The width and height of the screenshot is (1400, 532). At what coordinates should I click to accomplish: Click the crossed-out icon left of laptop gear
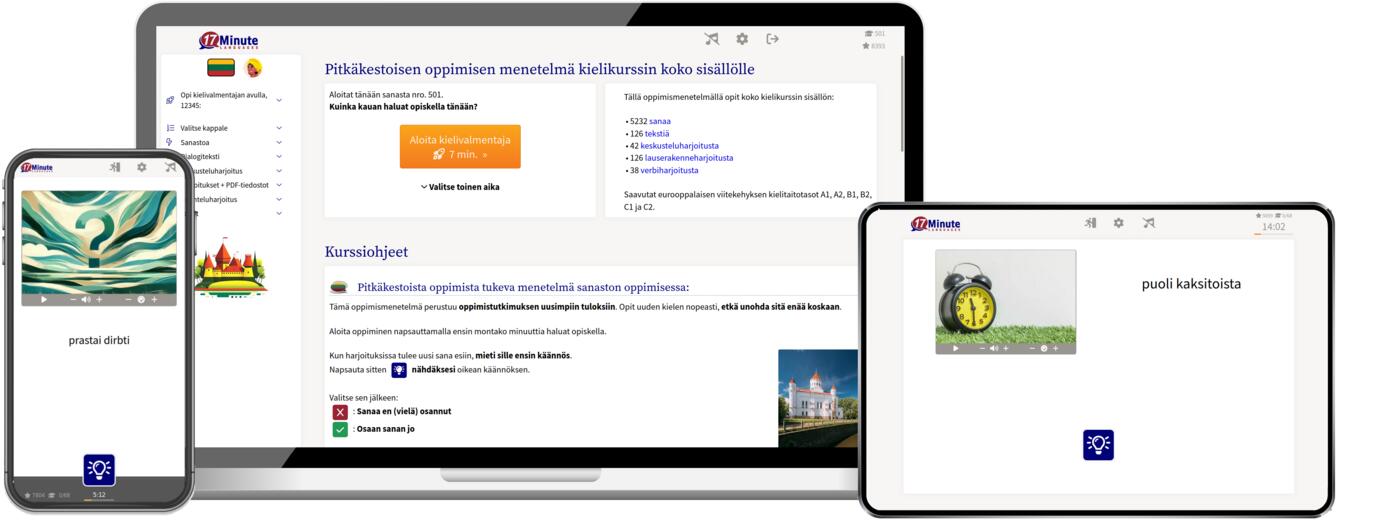pos(712,39)
